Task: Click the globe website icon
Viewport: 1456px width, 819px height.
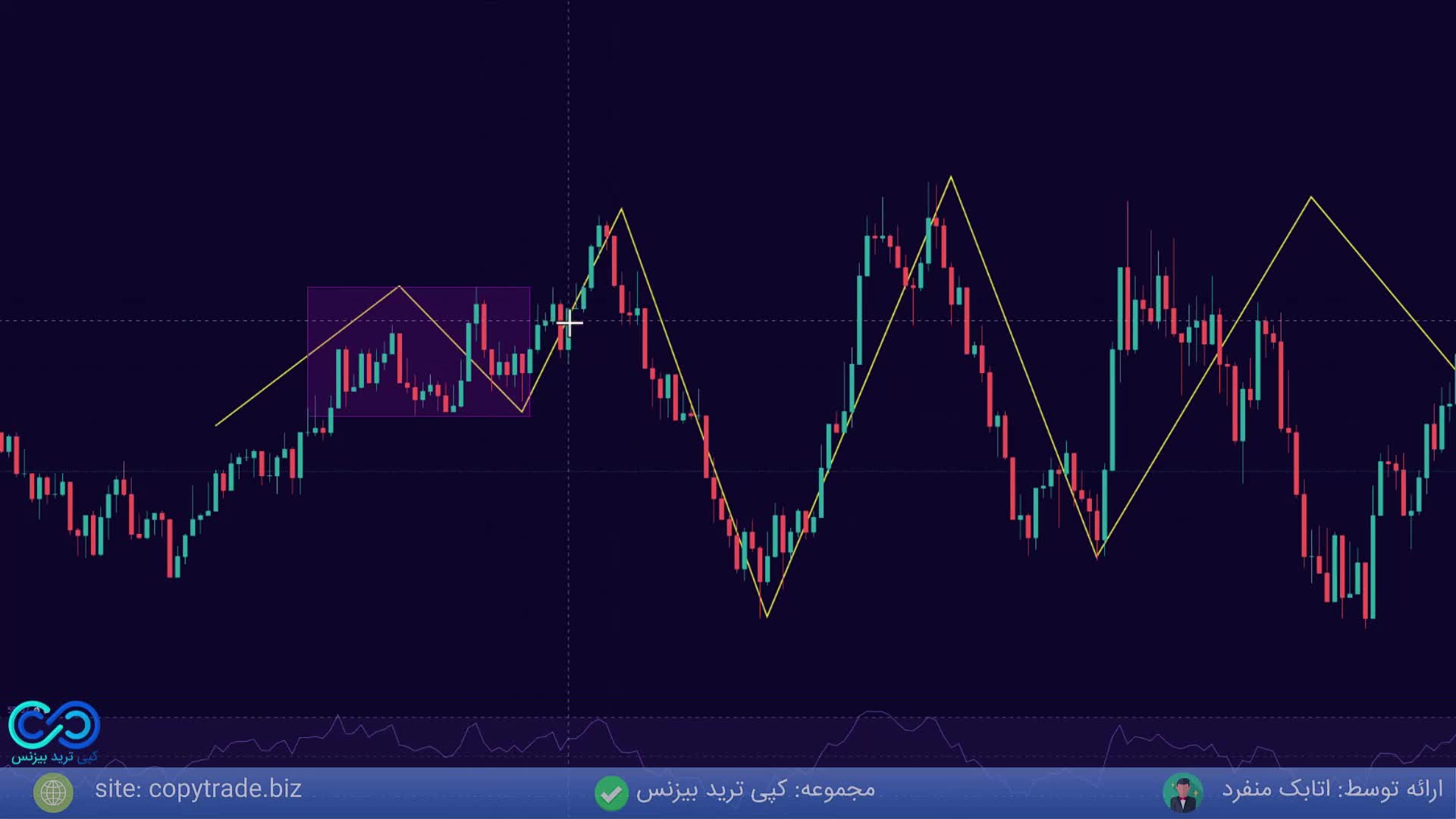Action: point(53,792)
